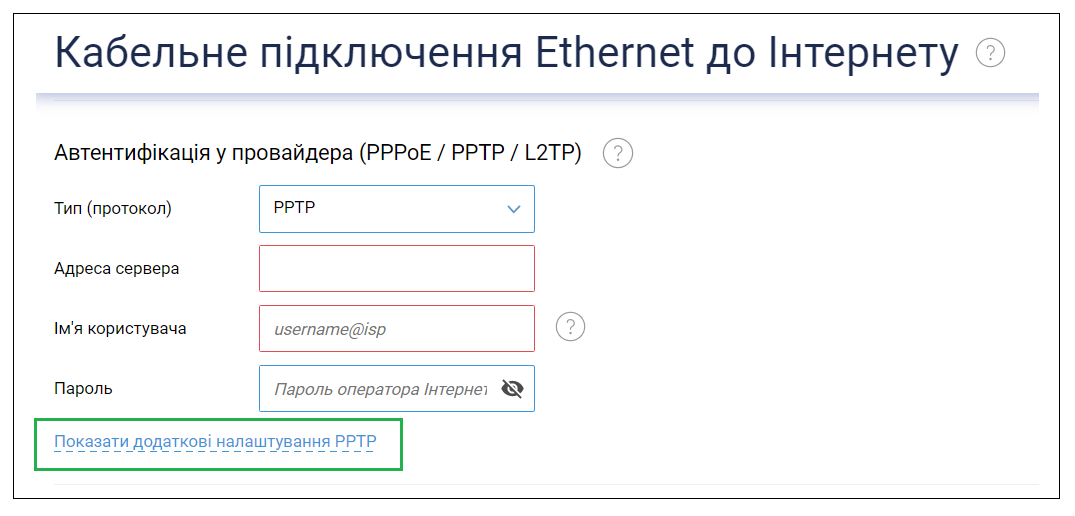This screenshot has width=1075, height=516.
Task: Open the Тип (протокол) dropdown
Action: coord(397,208)
